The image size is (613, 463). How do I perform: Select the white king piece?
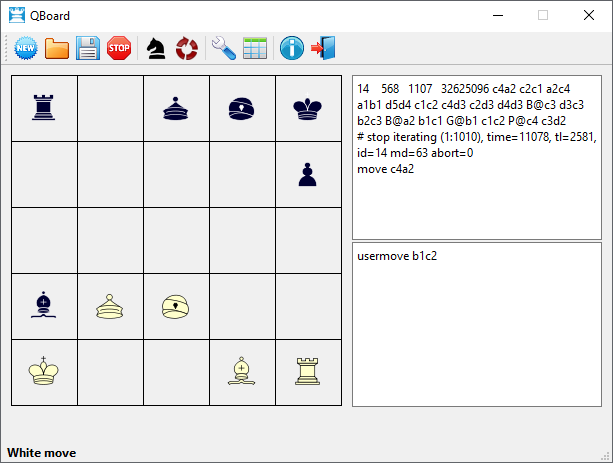click(x=43, y=371)
